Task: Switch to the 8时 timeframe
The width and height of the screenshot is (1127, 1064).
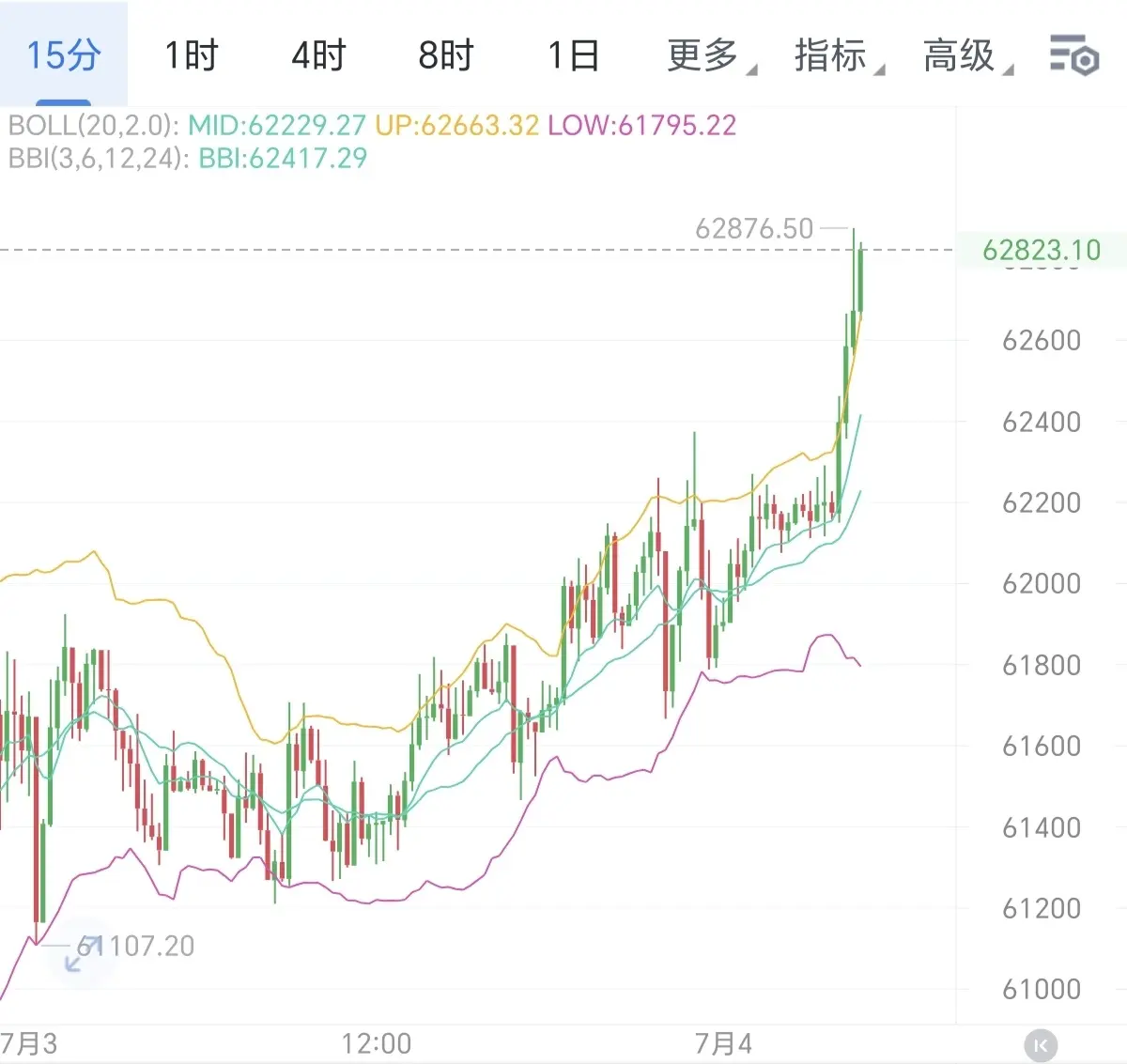Action: pyautogui.click(x=446, y=55)
